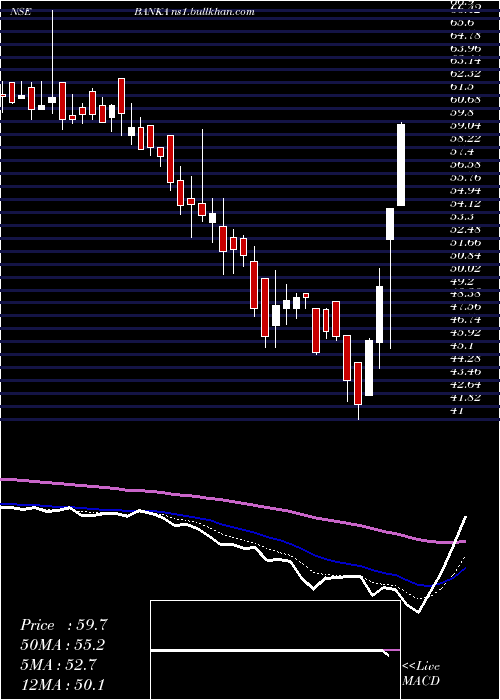Select the 50.02 price axis label
The height and width of the screenshot is (700, 500).
[x=467, y=268]
